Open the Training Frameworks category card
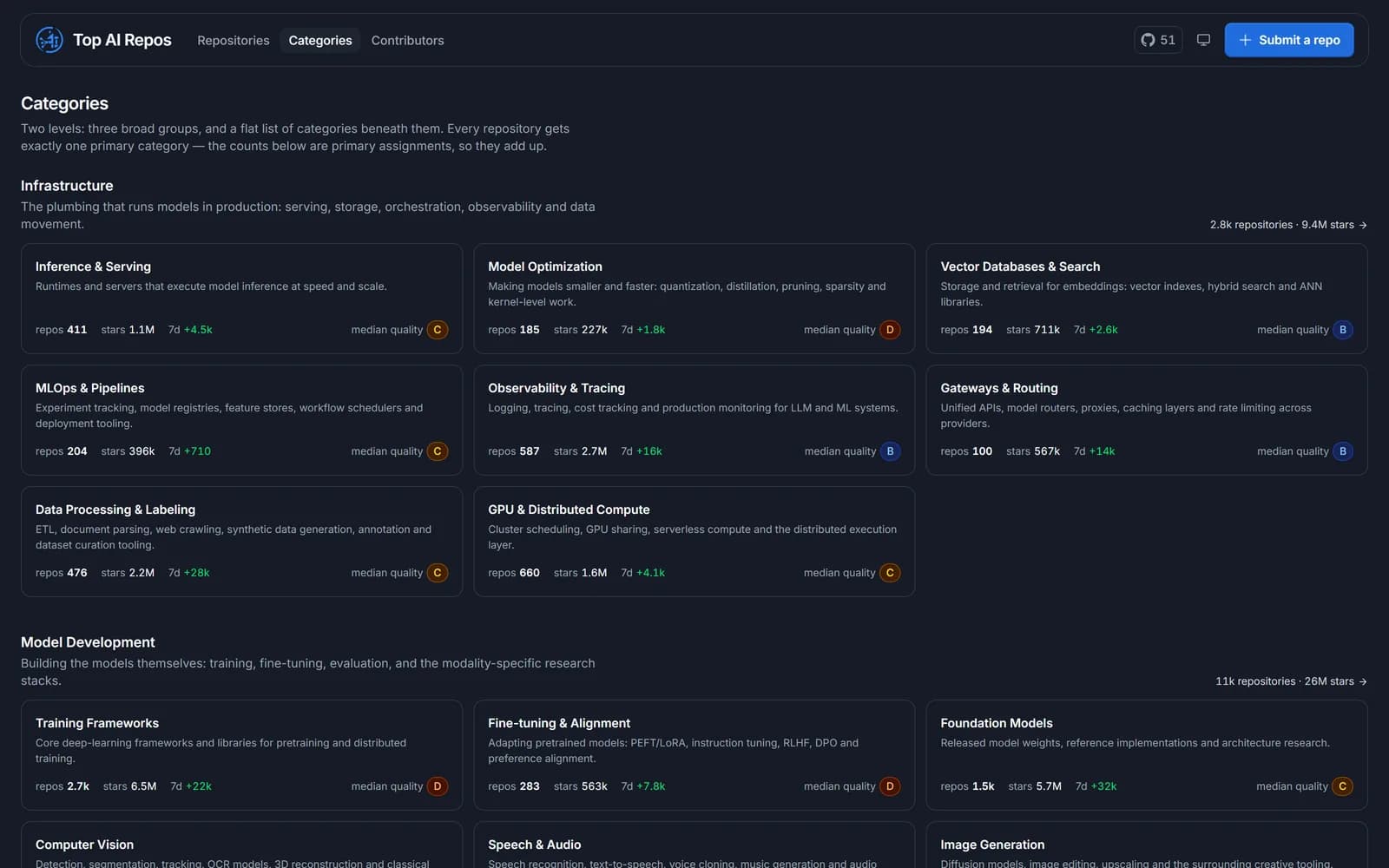The height and width of the screenshot is (868, 1389). click(241, 755)
